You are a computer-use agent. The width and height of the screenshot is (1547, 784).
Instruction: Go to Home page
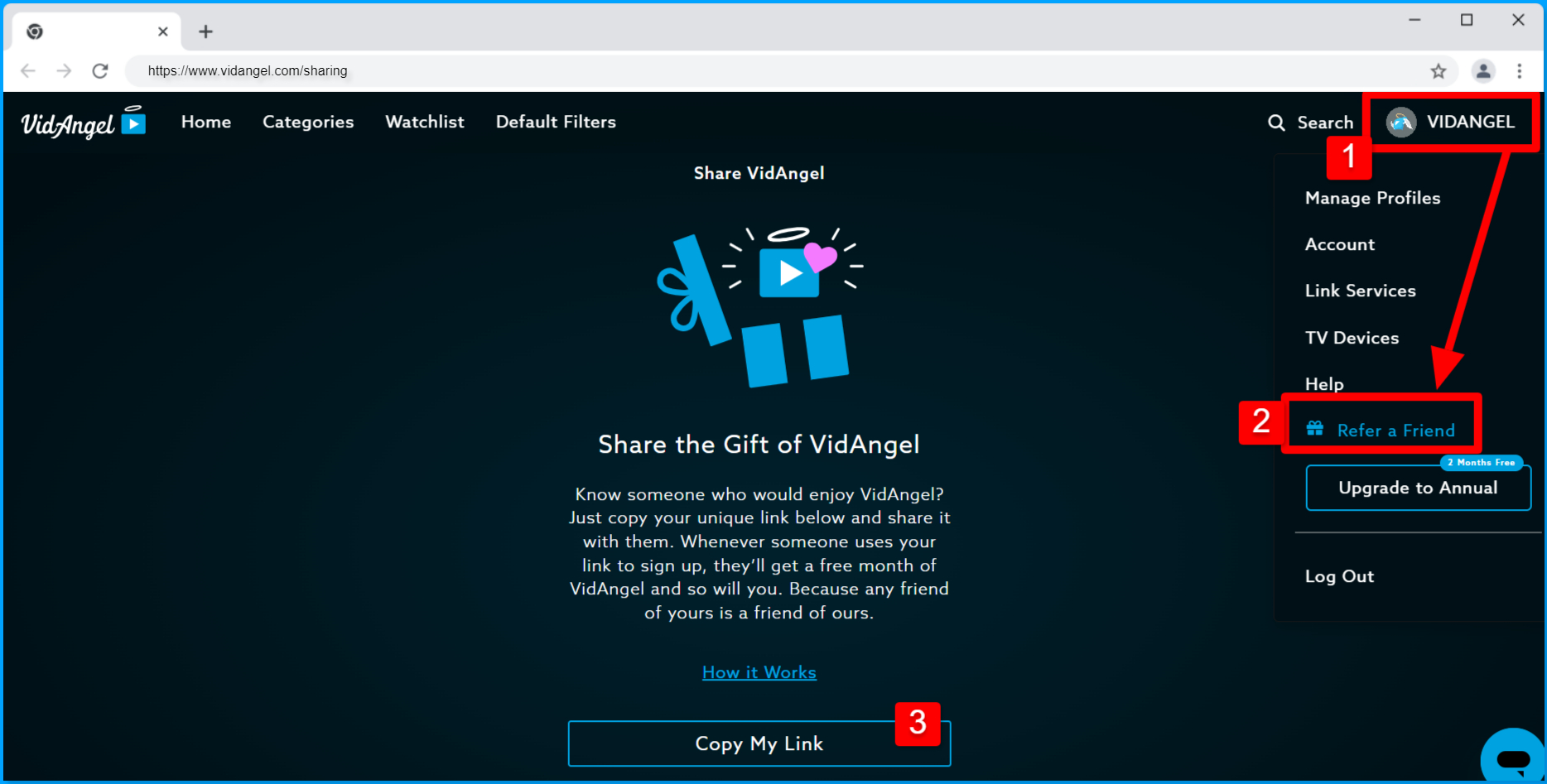[x=206, y=122]
